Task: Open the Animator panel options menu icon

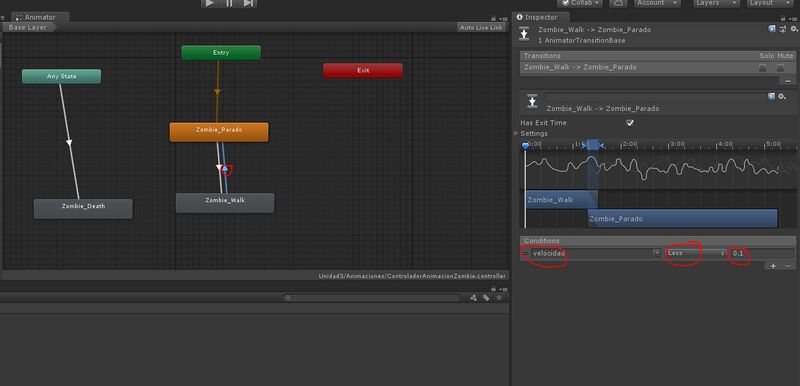Action: coord(503,18)
